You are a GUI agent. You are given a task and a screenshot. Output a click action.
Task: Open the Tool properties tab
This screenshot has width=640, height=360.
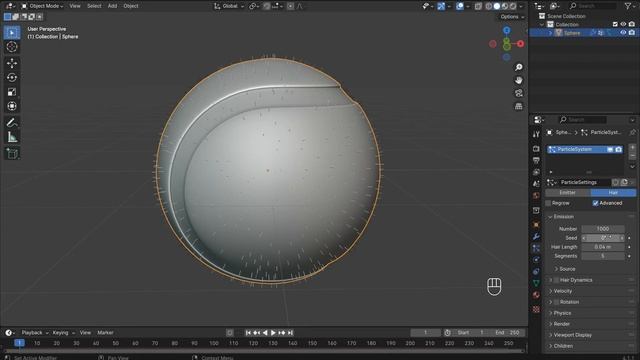click(536, 134)
